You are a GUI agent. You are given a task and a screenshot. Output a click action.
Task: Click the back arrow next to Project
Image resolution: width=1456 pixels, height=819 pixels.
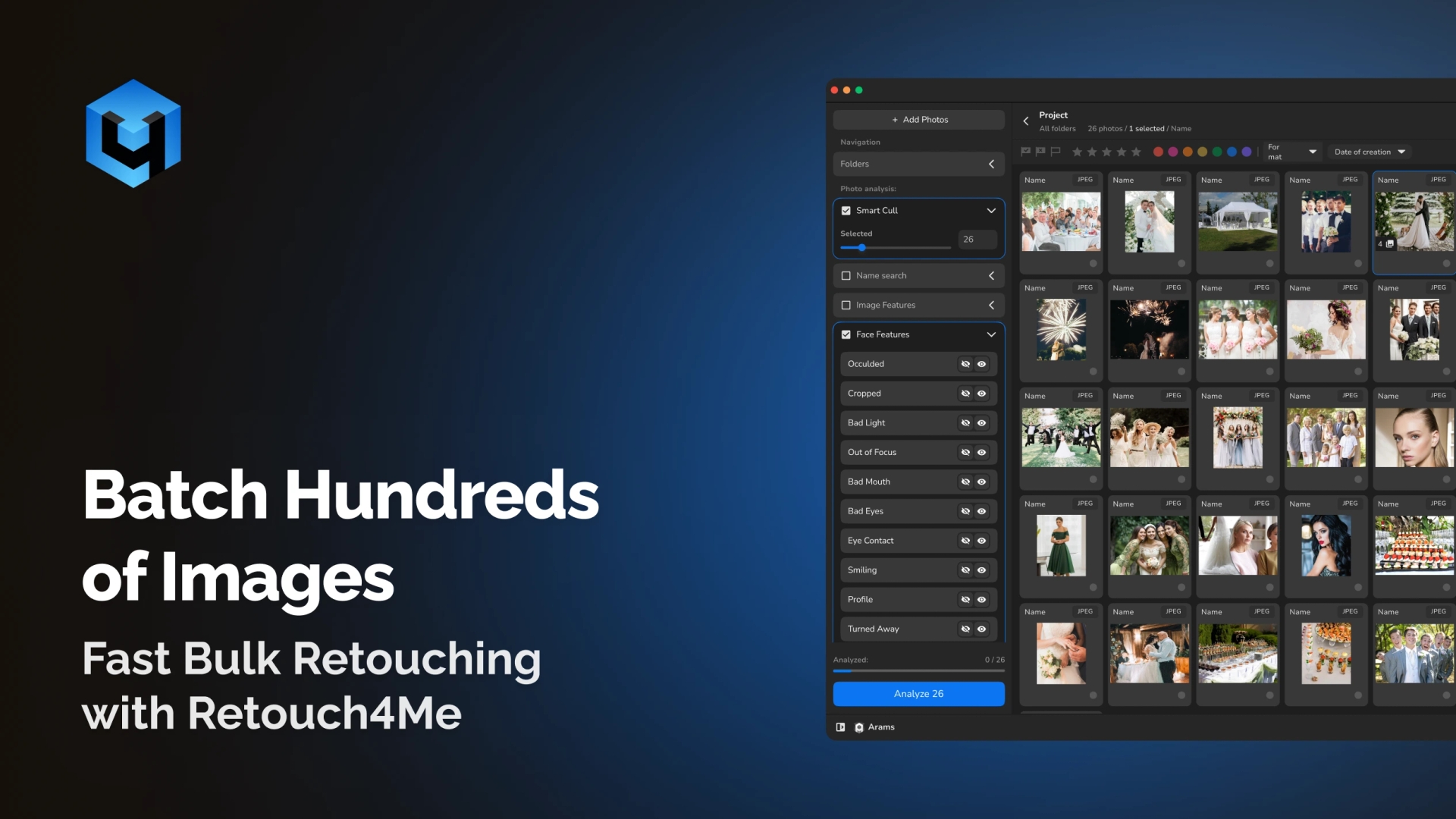[1026, 121]
